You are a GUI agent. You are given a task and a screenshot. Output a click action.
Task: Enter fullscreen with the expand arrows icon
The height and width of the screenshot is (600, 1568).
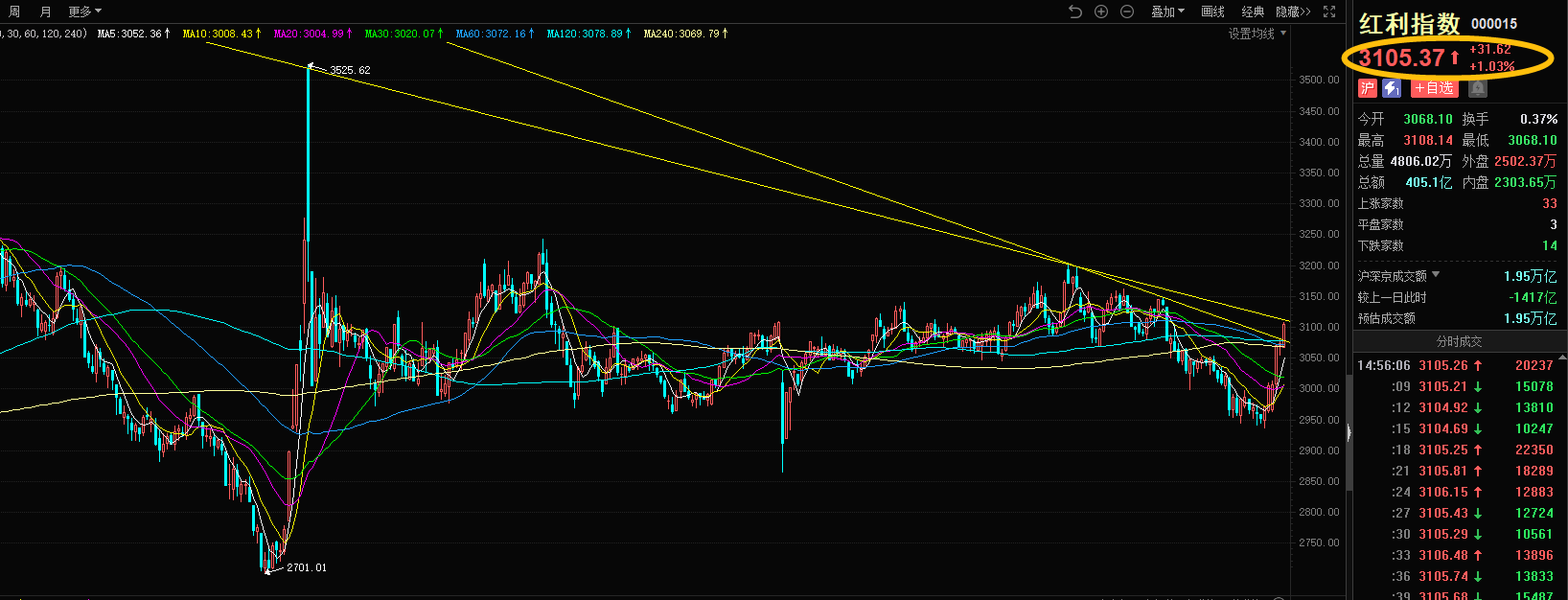pyautogui.click(x=1329, y=12)
